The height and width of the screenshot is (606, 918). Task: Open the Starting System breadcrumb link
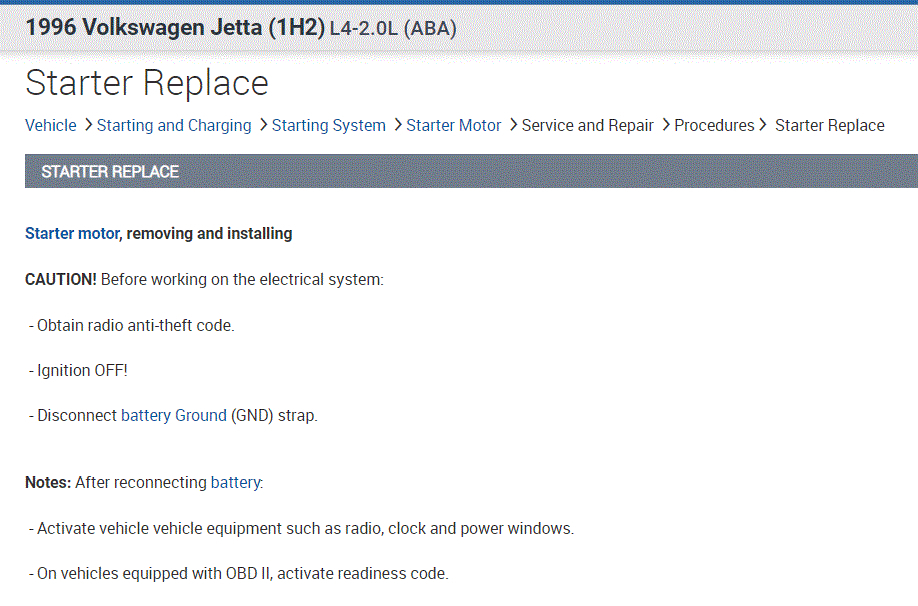328,125
